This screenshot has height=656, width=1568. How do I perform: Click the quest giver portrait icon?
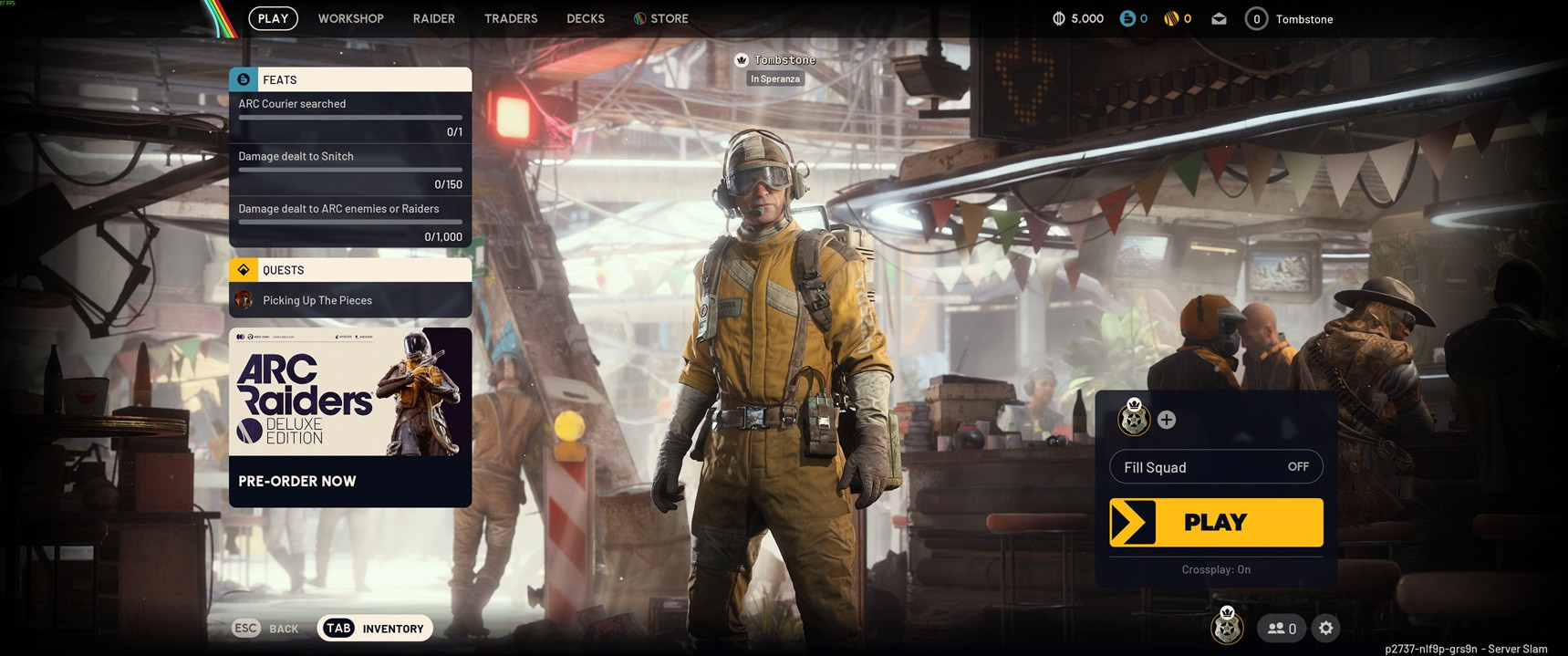244,299
